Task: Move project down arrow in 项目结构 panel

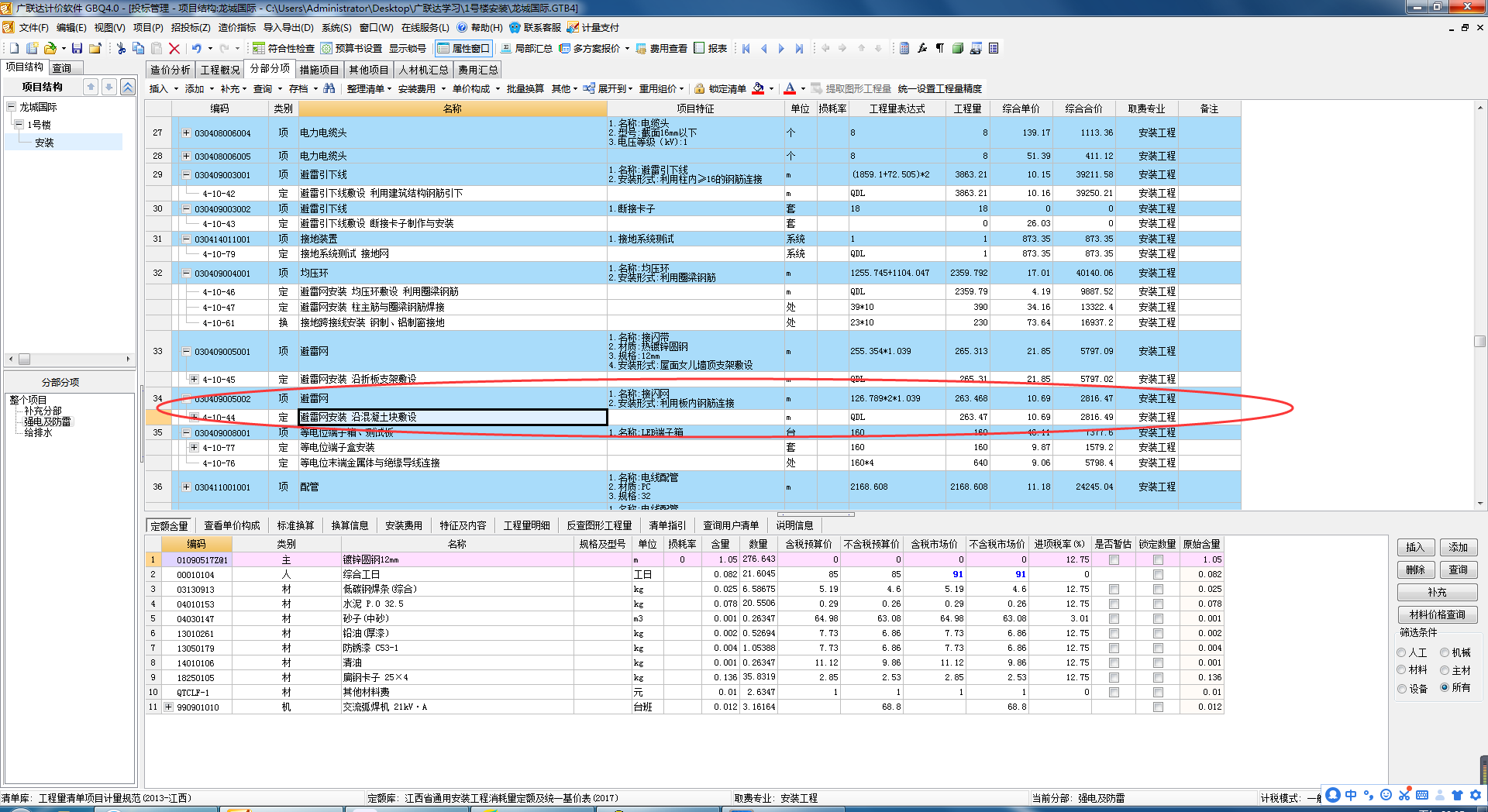Action: tap(109, 87)
